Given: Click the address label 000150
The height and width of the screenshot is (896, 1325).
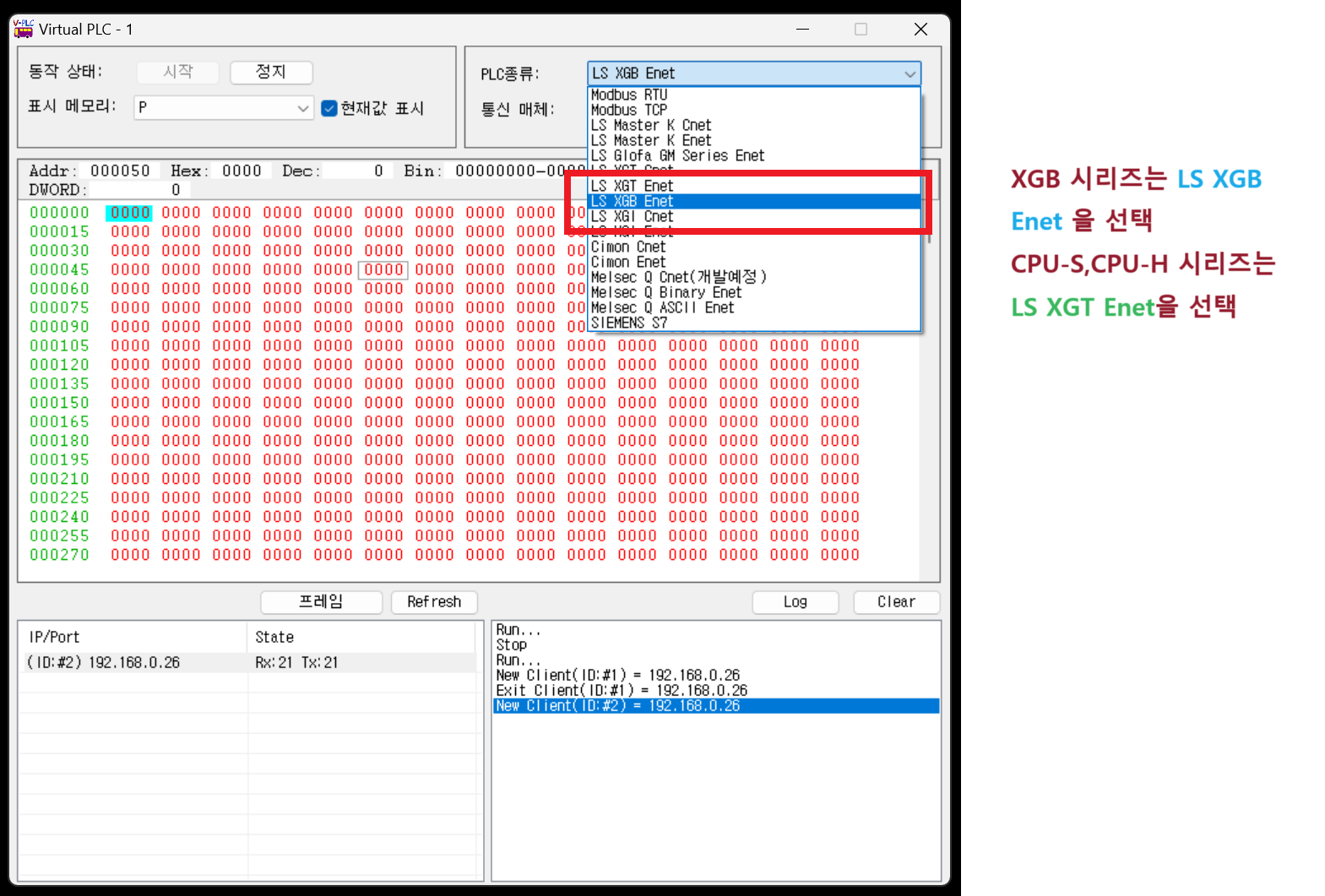Looking at the screenshot, I should coord(59,403).
